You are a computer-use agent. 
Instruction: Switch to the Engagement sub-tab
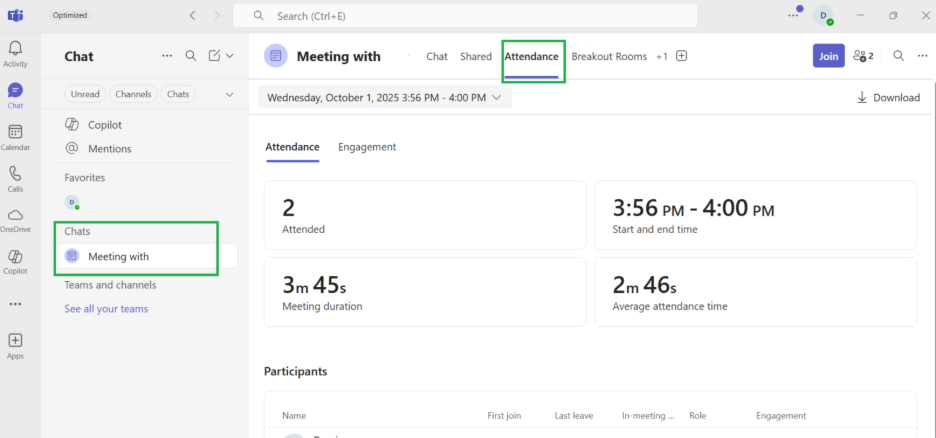(x=367, y=147)
